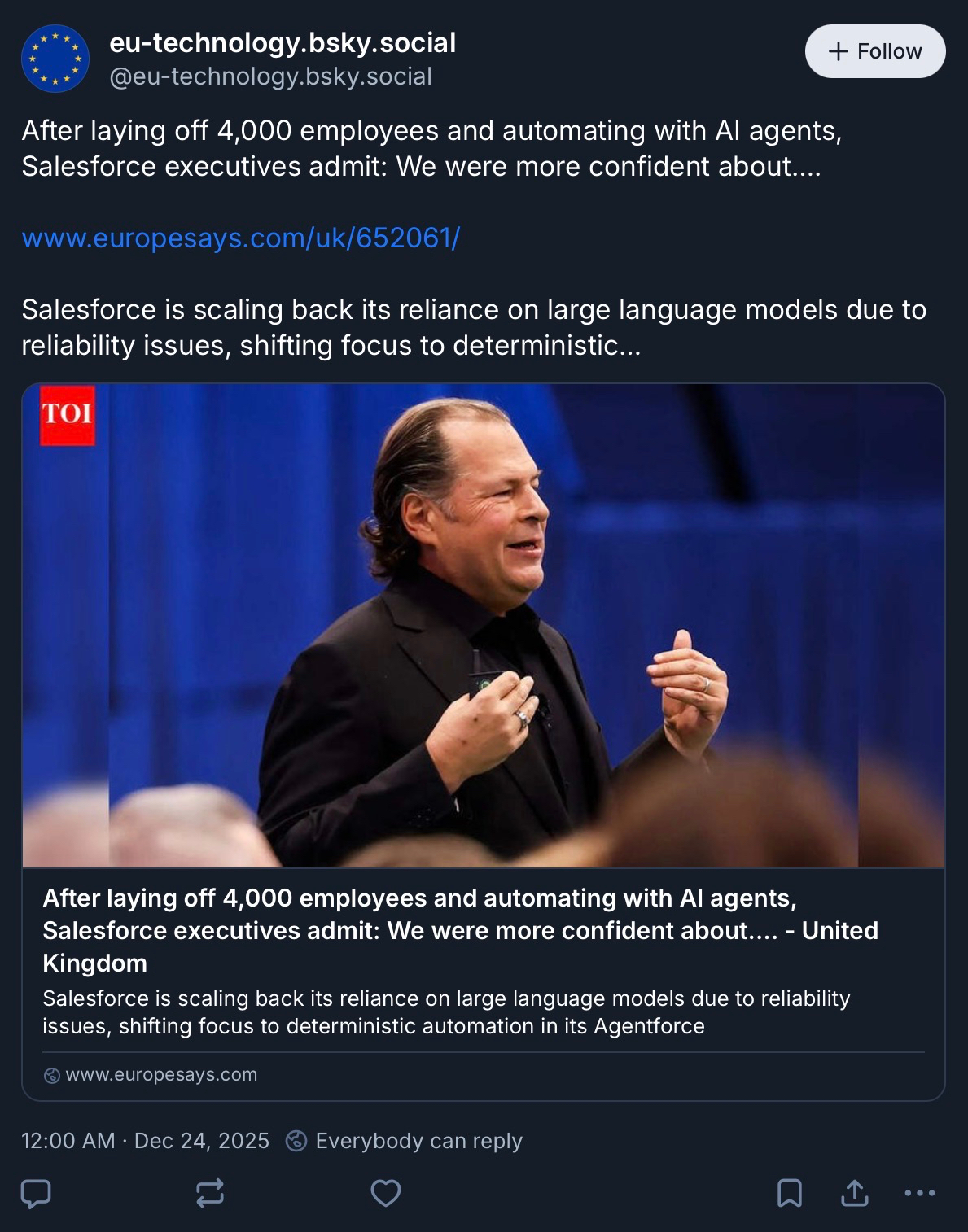This screenshot has width=968, height=1232.
Task: Click the reply speech bubble icon
Action: click(x=36, y=1194)
